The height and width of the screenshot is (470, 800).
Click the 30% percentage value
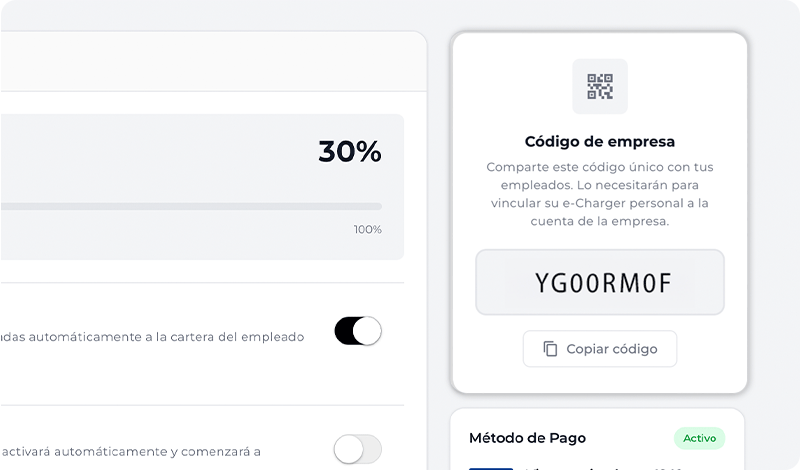click(349, 152)
